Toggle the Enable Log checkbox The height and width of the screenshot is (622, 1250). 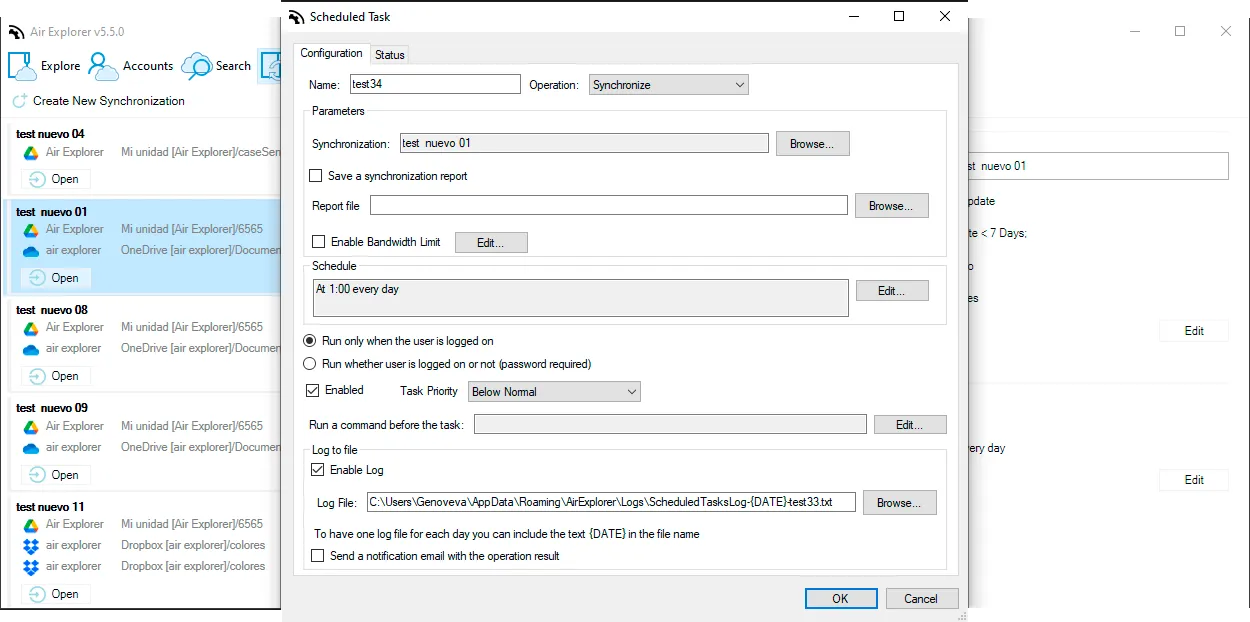pyautogui.click(x=318, y=470)
